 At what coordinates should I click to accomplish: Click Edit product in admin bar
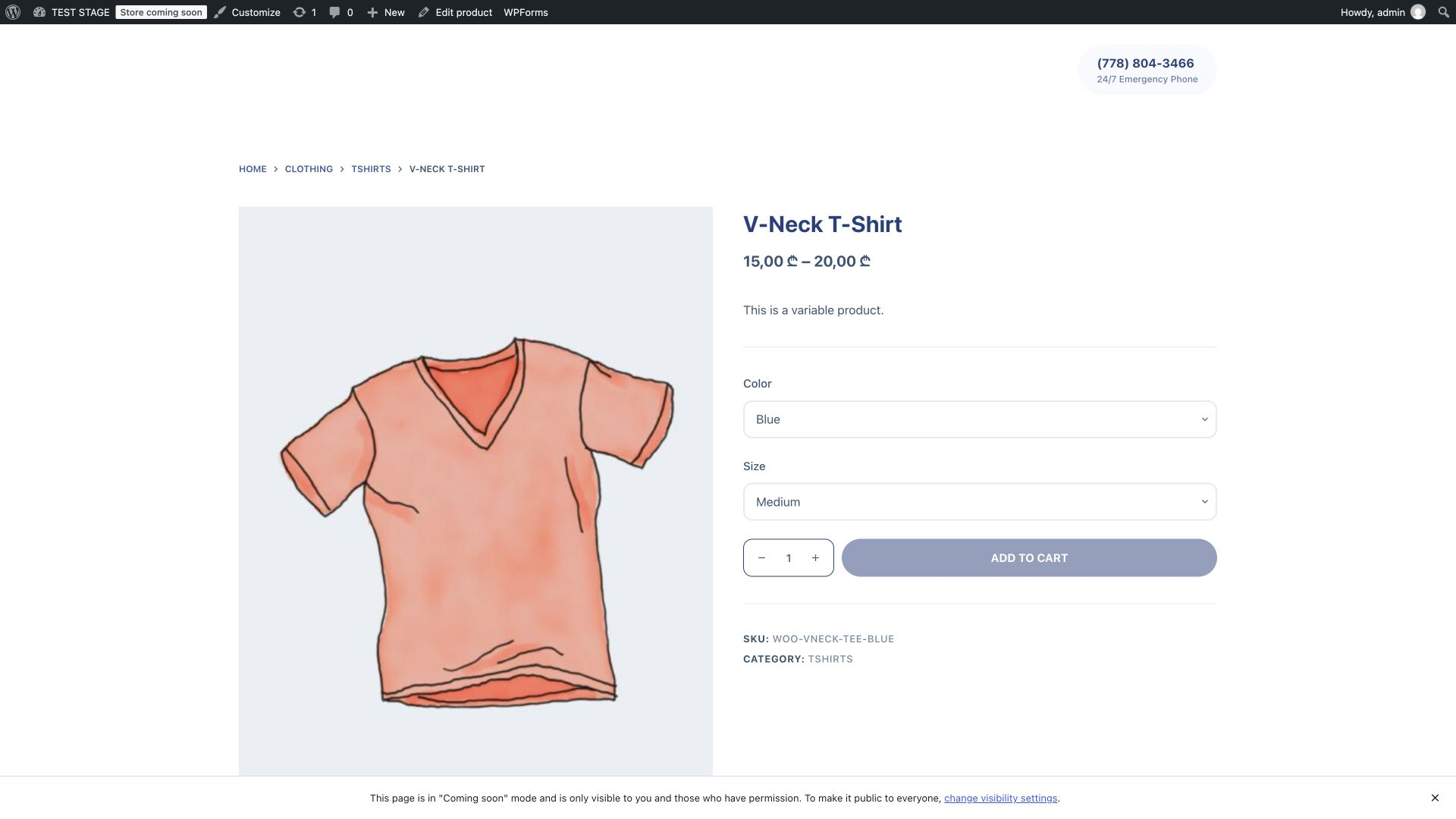point(455,12)
